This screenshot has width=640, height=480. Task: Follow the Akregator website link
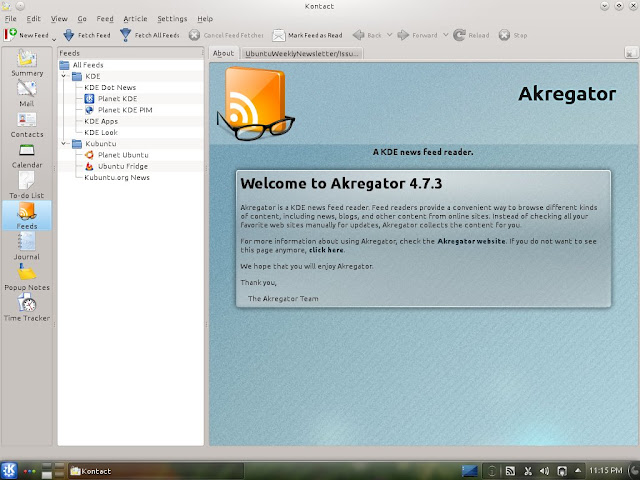click(471, 241)
